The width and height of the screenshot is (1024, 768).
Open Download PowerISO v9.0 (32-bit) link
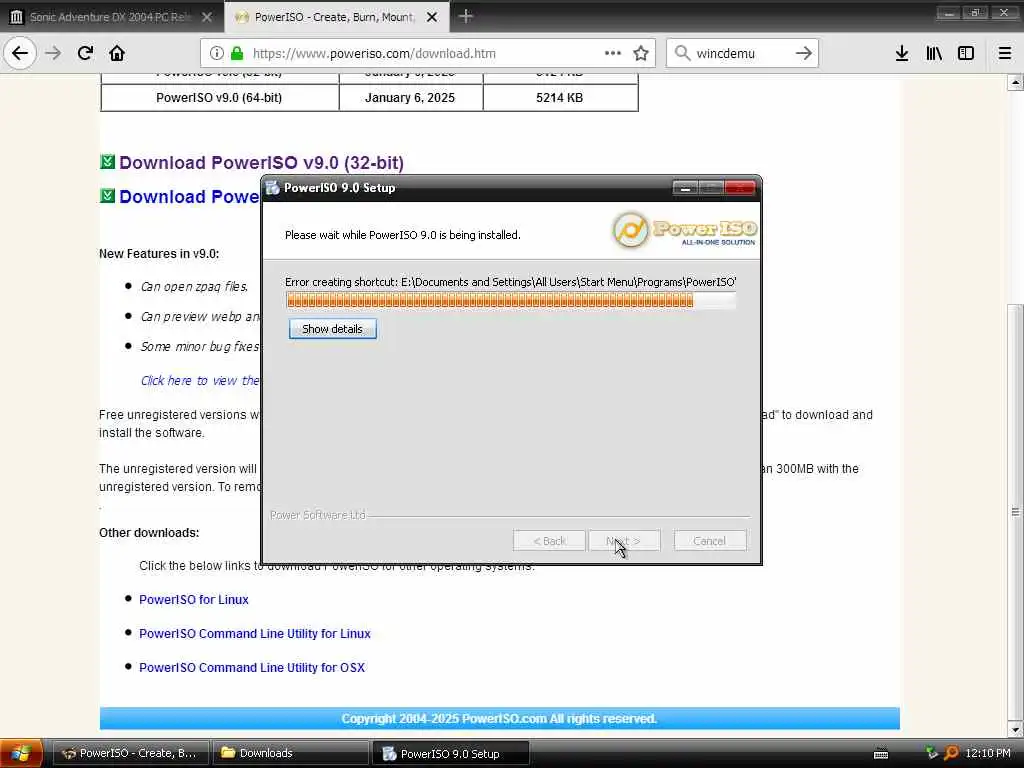[261, 163]
